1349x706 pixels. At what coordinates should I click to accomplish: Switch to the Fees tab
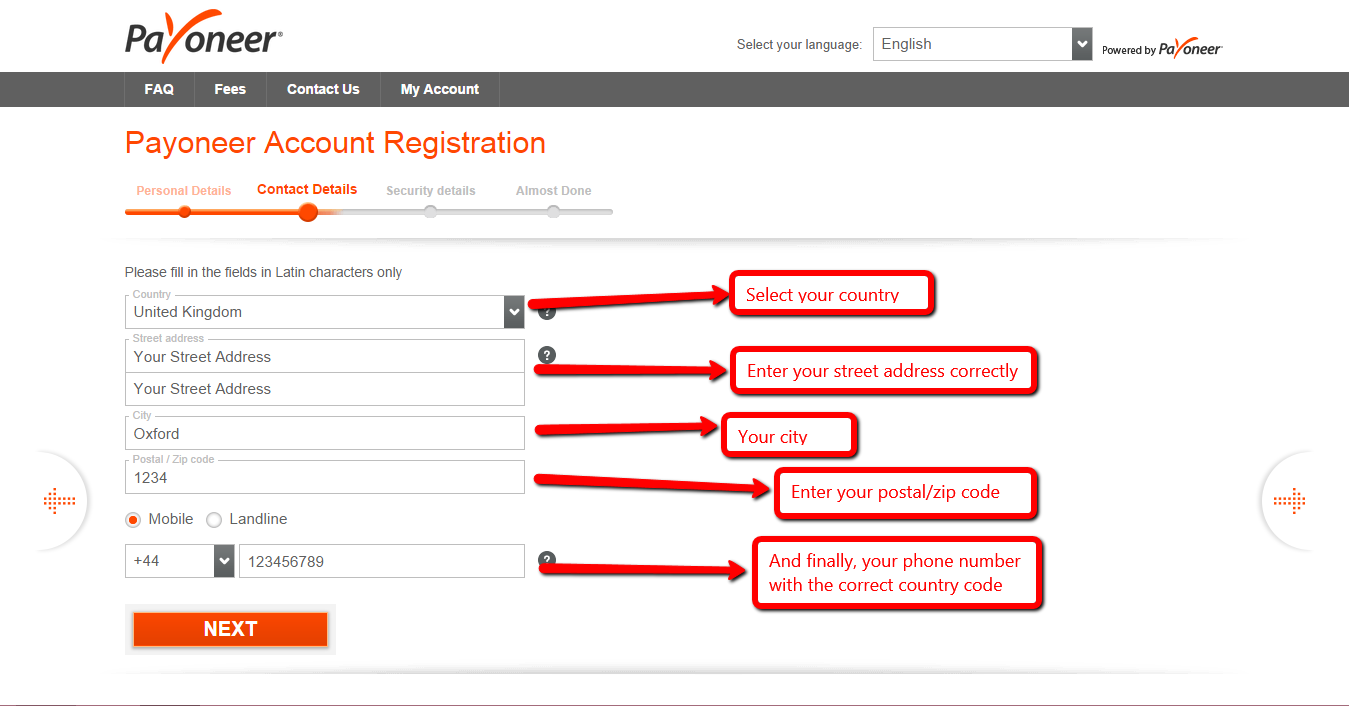pyautogui.click(x=230, y=89)
